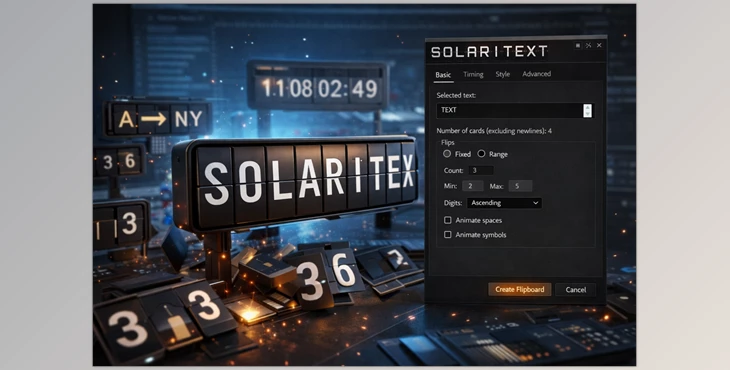This screenshot has width=730, height=370.
Task: Enable the Animate symbols checkbox
Action: [x=447, y=235]
